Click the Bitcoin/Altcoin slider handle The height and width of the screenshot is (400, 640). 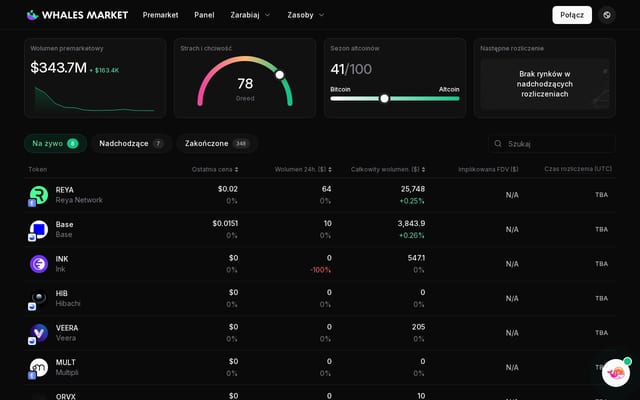384,98
